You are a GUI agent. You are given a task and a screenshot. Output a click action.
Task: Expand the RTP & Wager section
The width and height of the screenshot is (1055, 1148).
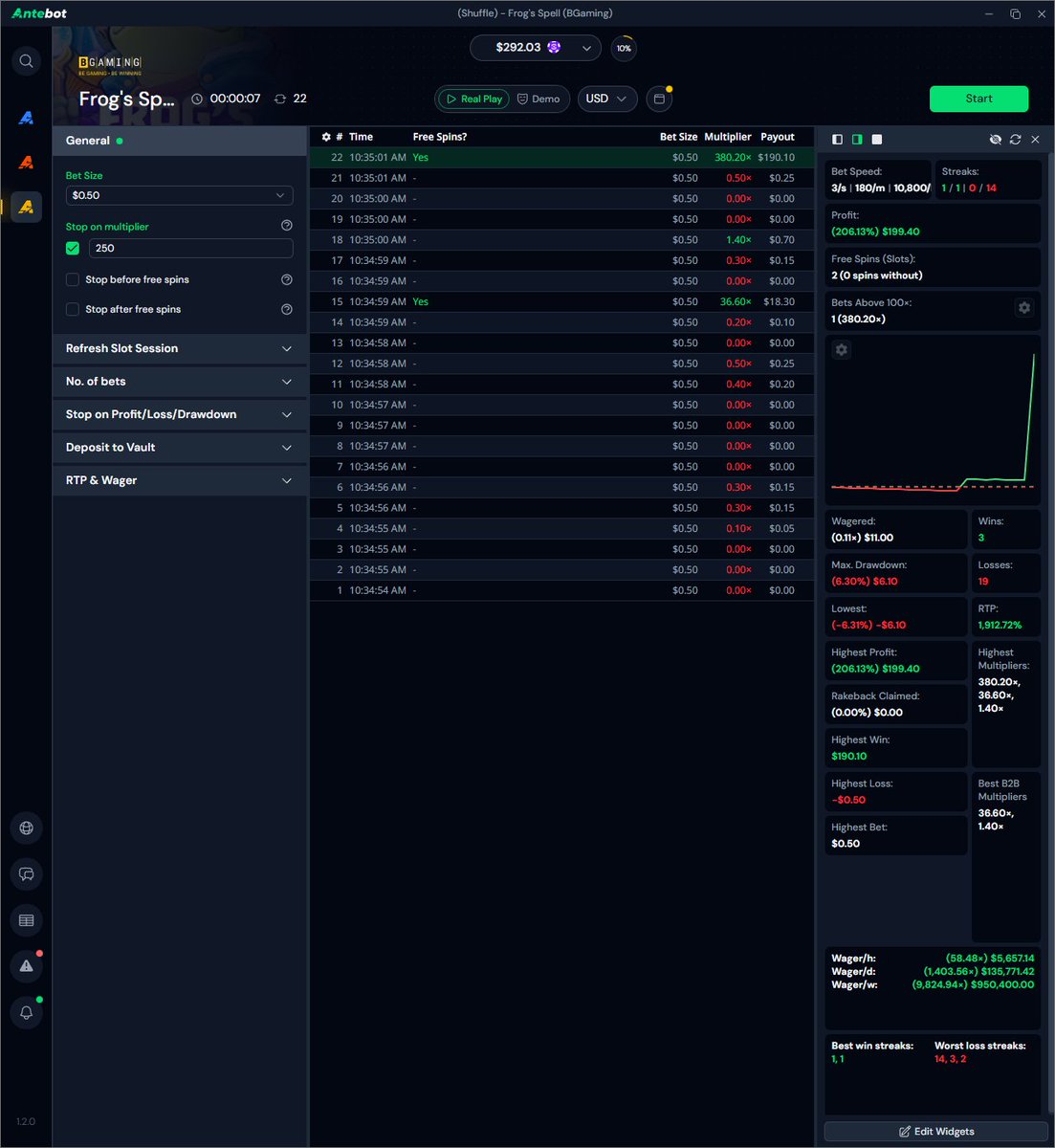[x=180, y=480]
